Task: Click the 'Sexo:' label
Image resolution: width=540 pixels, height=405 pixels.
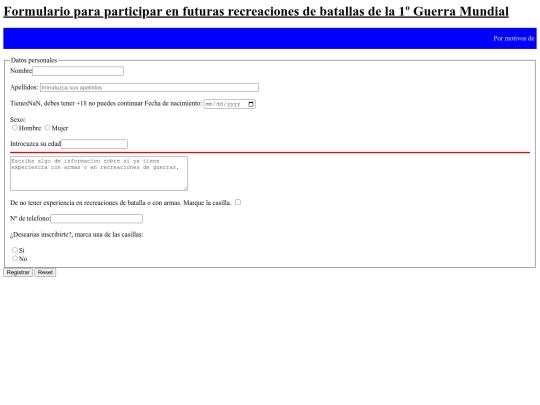Action: pos(18,120)
